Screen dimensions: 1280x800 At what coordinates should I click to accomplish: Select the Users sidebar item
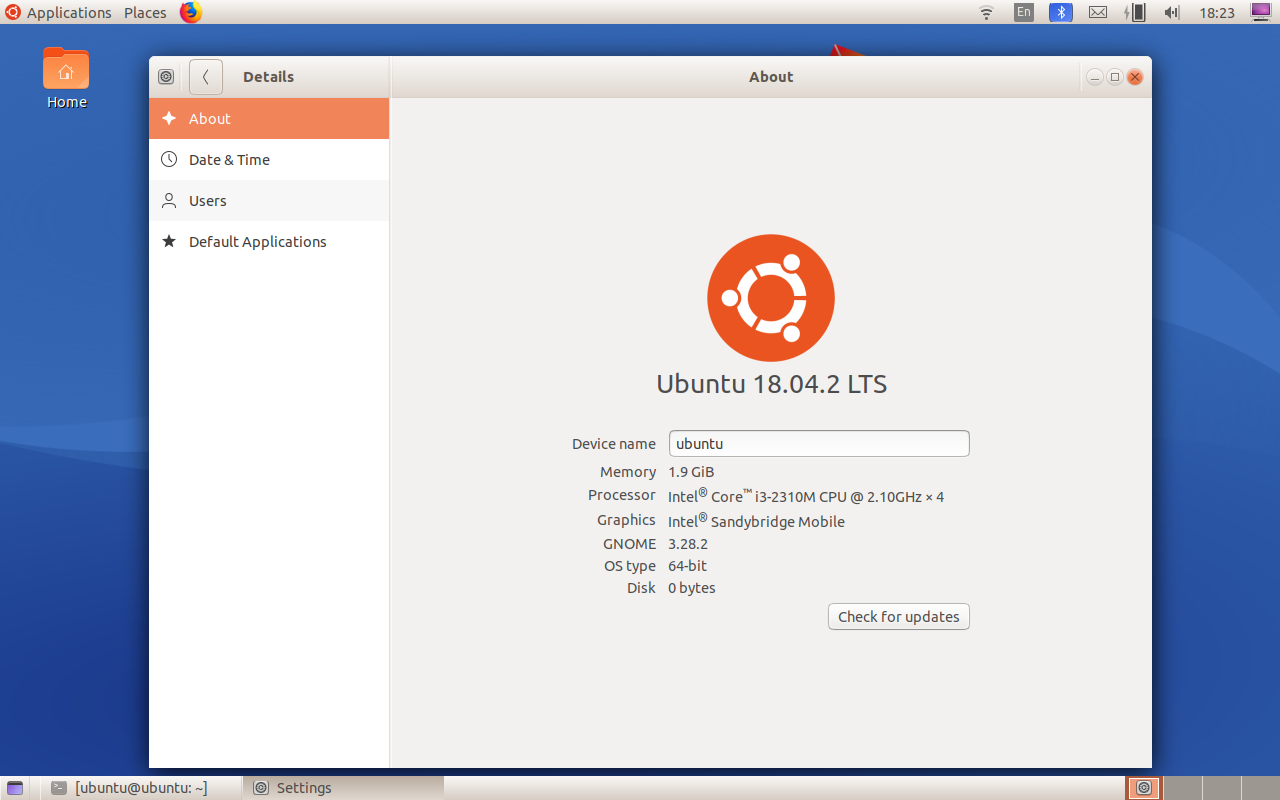click(x=208, y=201)
